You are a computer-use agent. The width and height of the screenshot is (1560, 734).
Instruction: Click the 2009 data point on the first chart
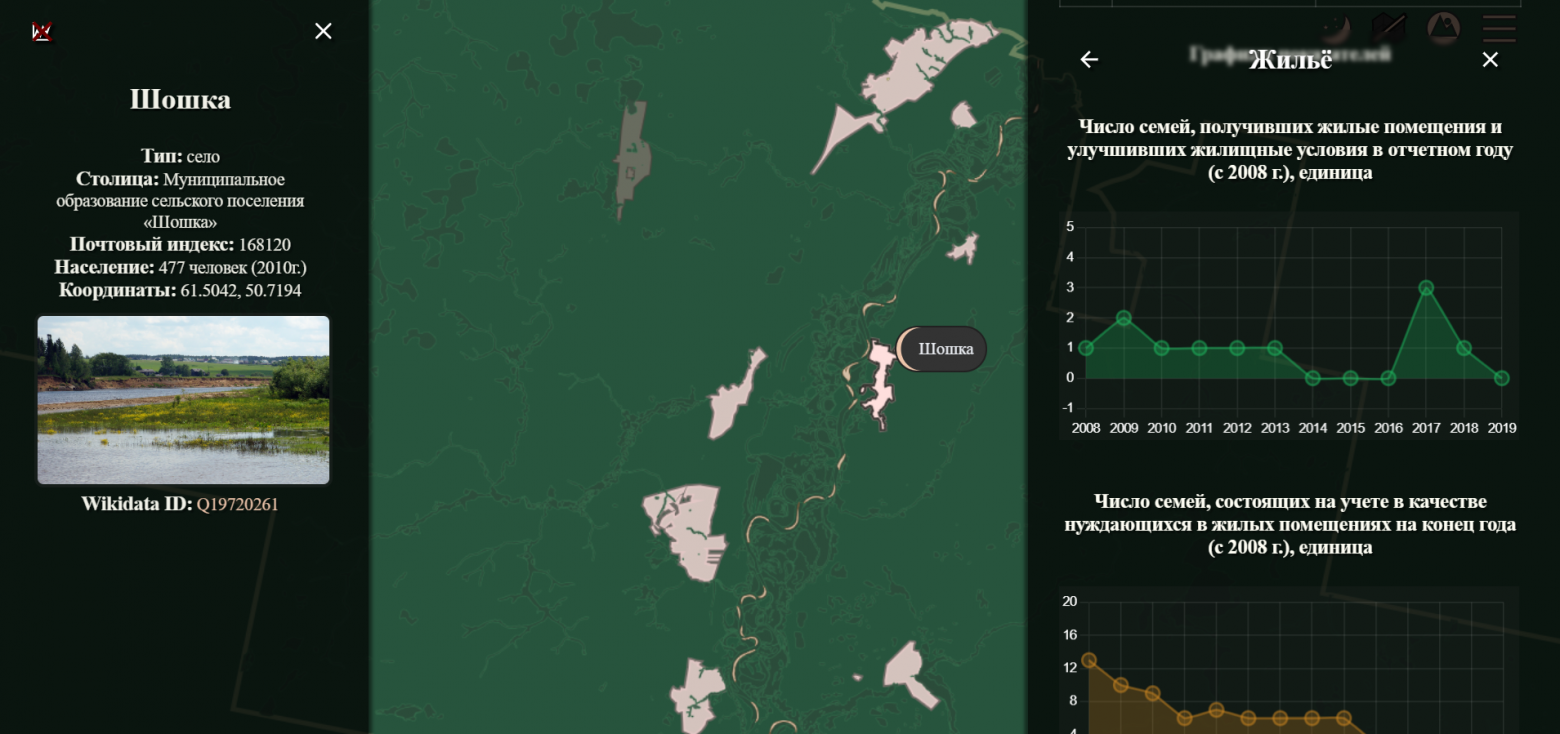click(1124, 318)
